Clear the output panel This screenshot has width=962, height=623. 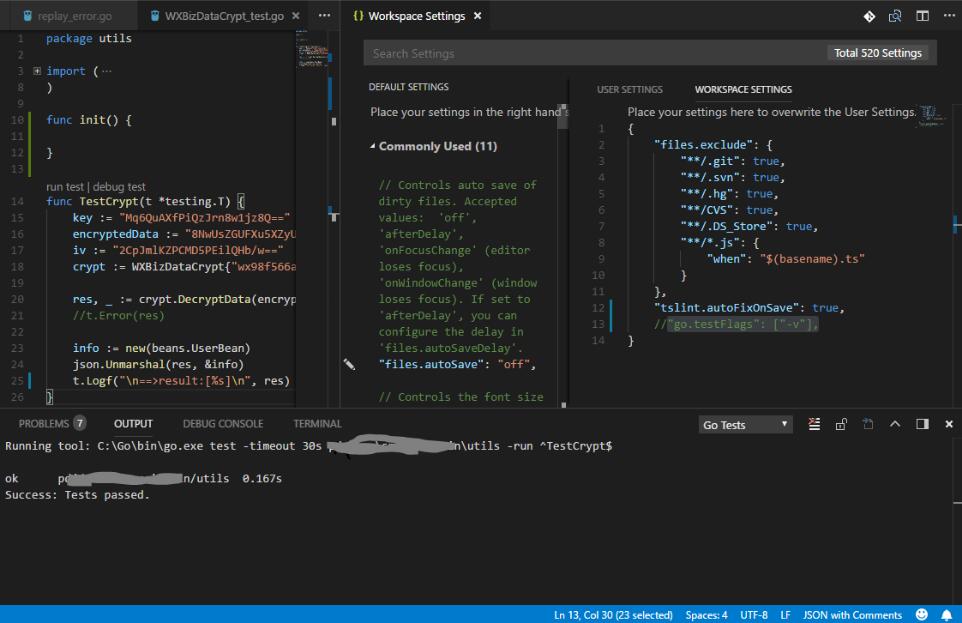point(814,424)
